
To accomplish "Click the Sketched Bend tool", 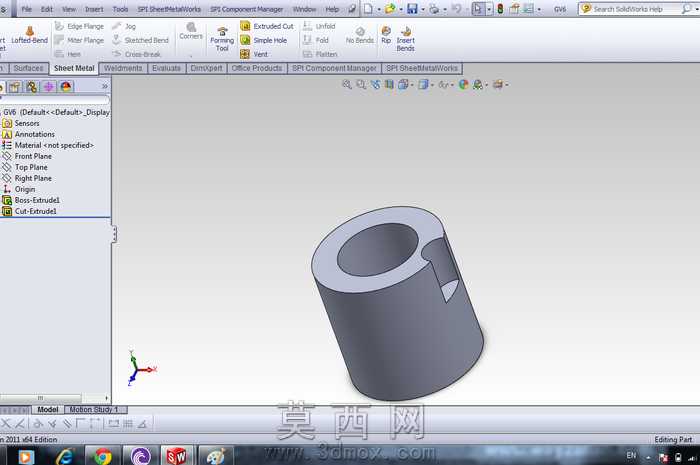I will (x=140, y=40).
